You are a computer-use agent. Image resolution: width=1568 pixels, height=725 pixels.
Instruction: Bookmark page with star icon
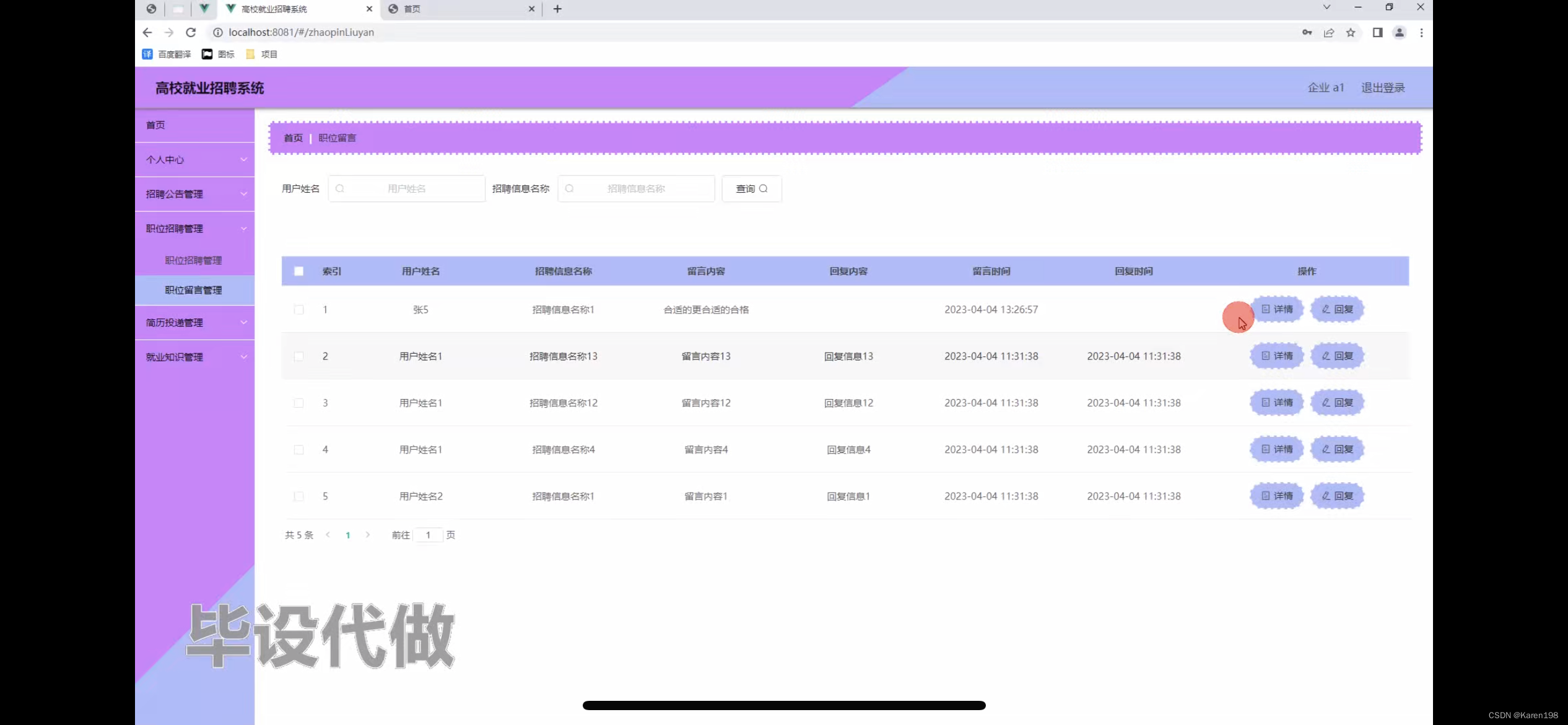1351,32
